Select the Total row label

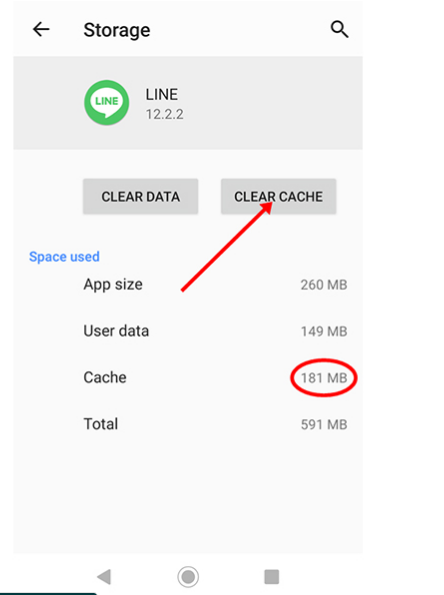[101, 424]
